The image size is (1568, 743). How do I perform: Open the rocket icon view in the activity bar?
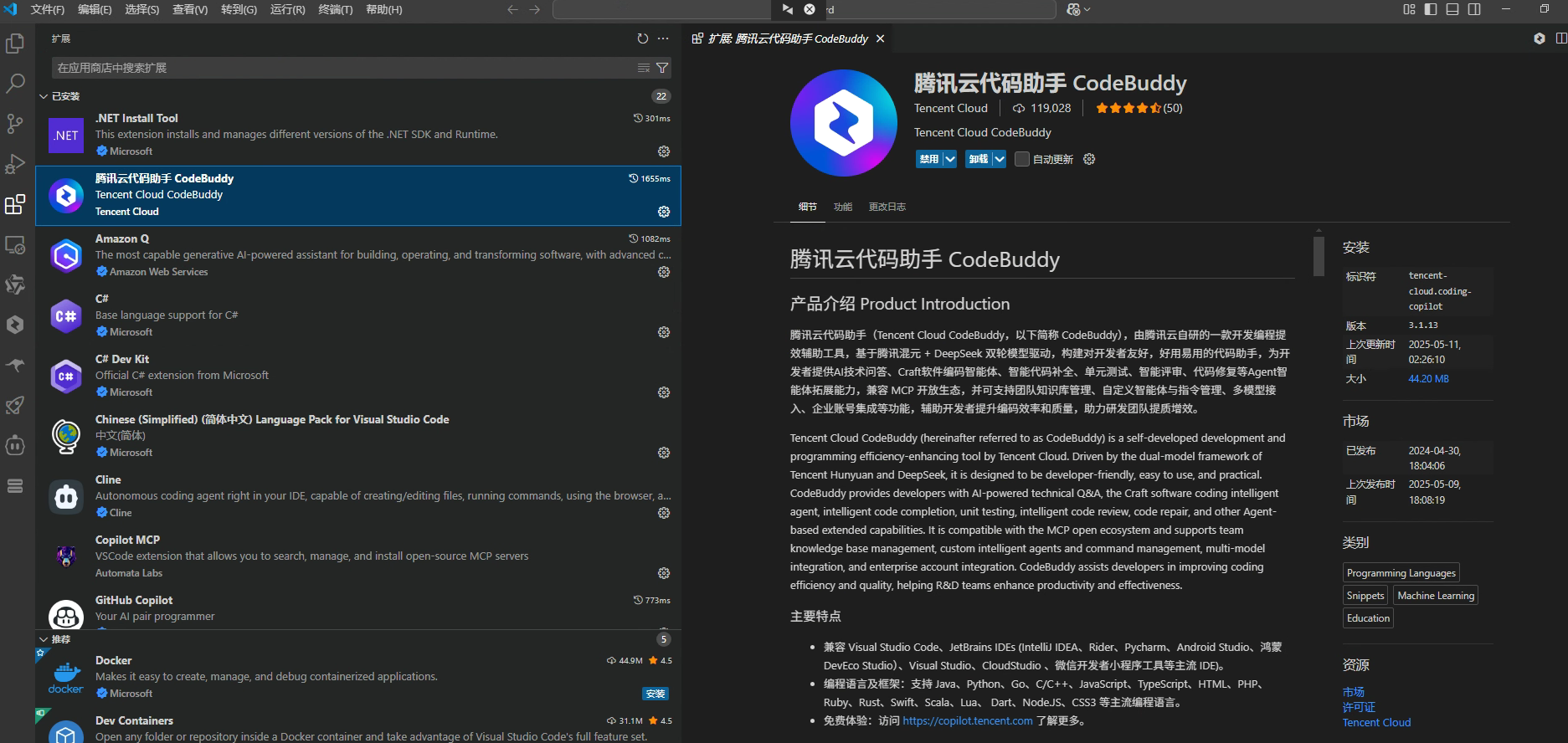[x=15, y=405]
